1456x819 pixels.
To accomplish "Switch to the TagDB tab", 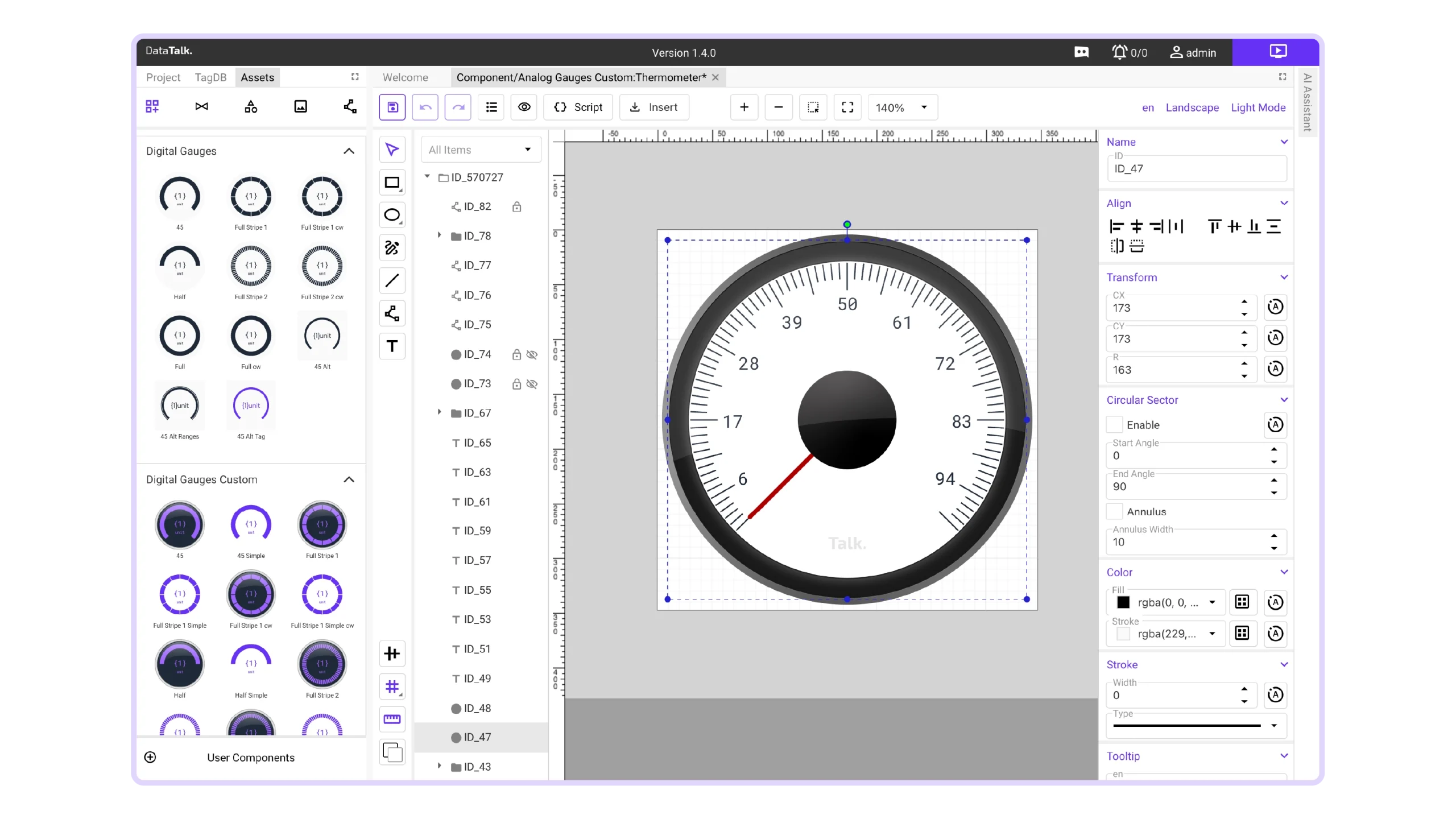I will 210,77.
